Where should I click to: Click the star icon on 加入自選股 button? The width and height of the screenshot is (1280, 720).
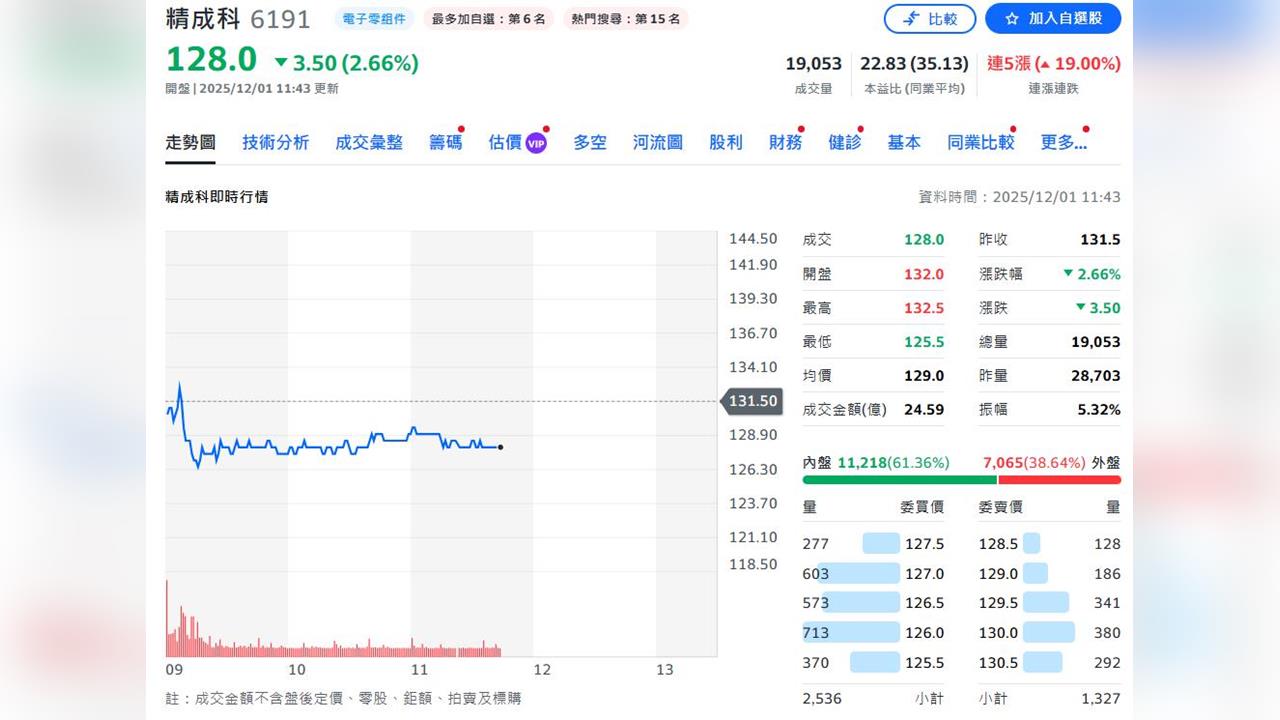coord(1011,18)
